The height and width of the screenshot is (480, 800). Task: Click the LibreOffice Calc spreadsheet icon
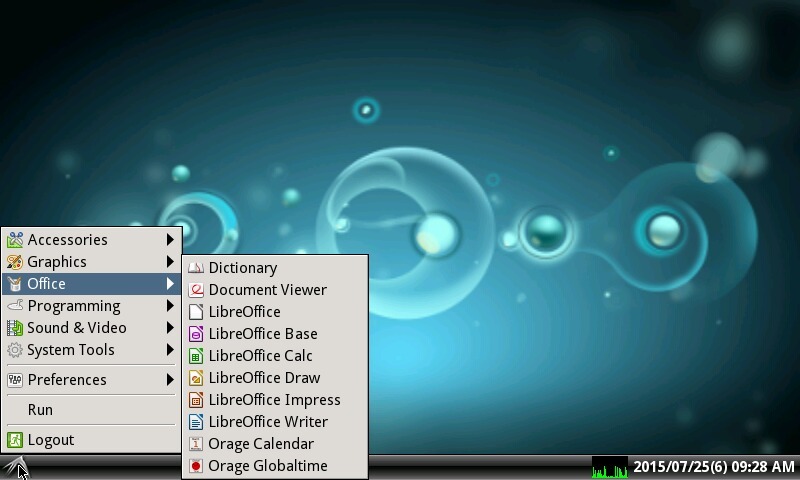tap(196, 356)
